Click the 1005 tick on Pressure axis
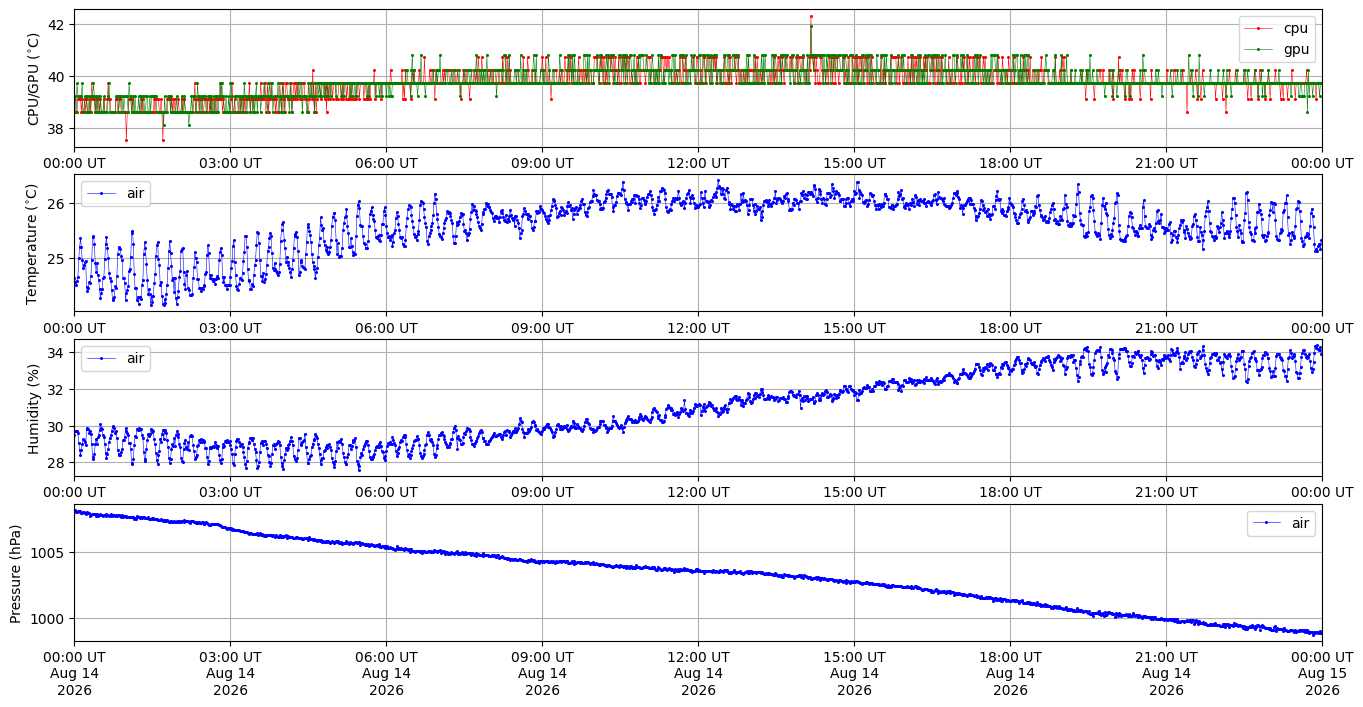1363x707 pixels. (x=51, y=552)
